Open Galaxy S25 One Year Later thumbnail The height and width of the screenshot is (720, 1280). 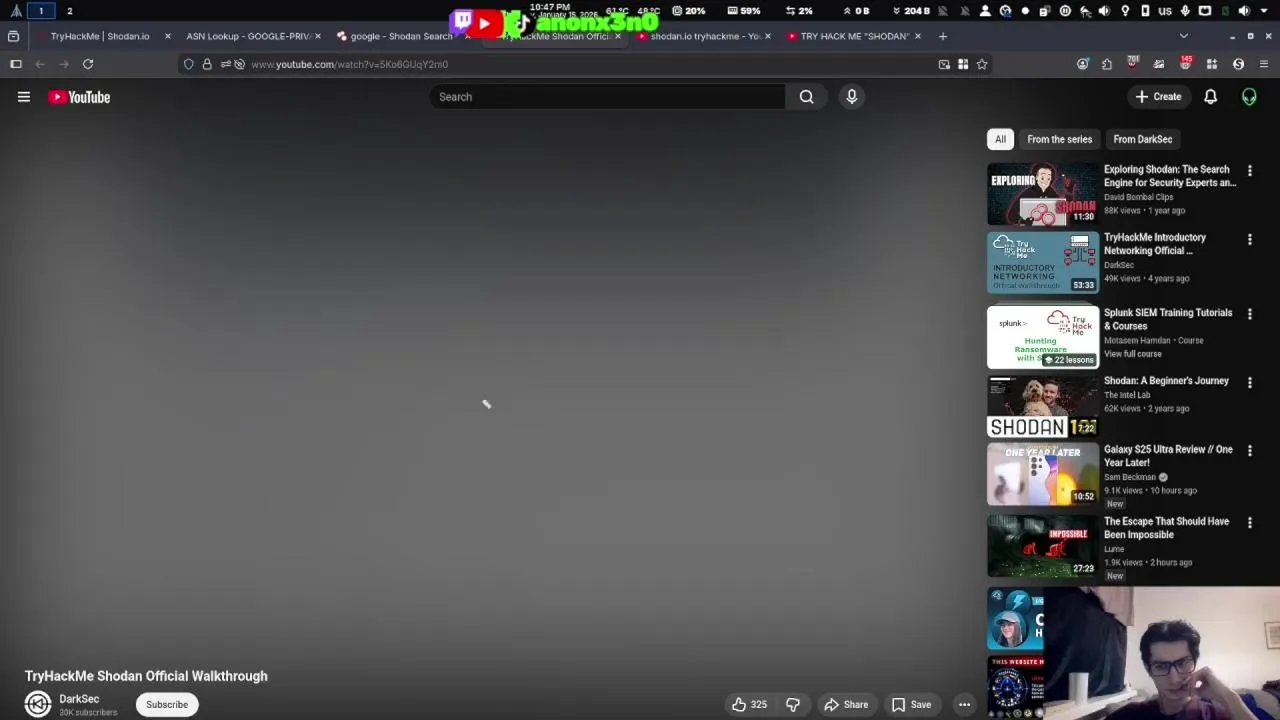pyautogui.click(x=1043, y=474)
